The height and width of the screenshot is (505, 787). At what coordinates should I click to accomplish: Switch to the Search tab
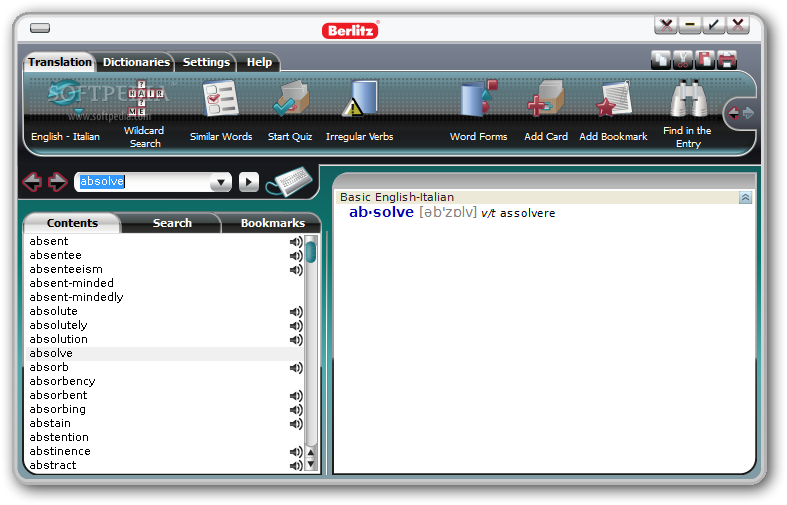[x=172, y=223]
